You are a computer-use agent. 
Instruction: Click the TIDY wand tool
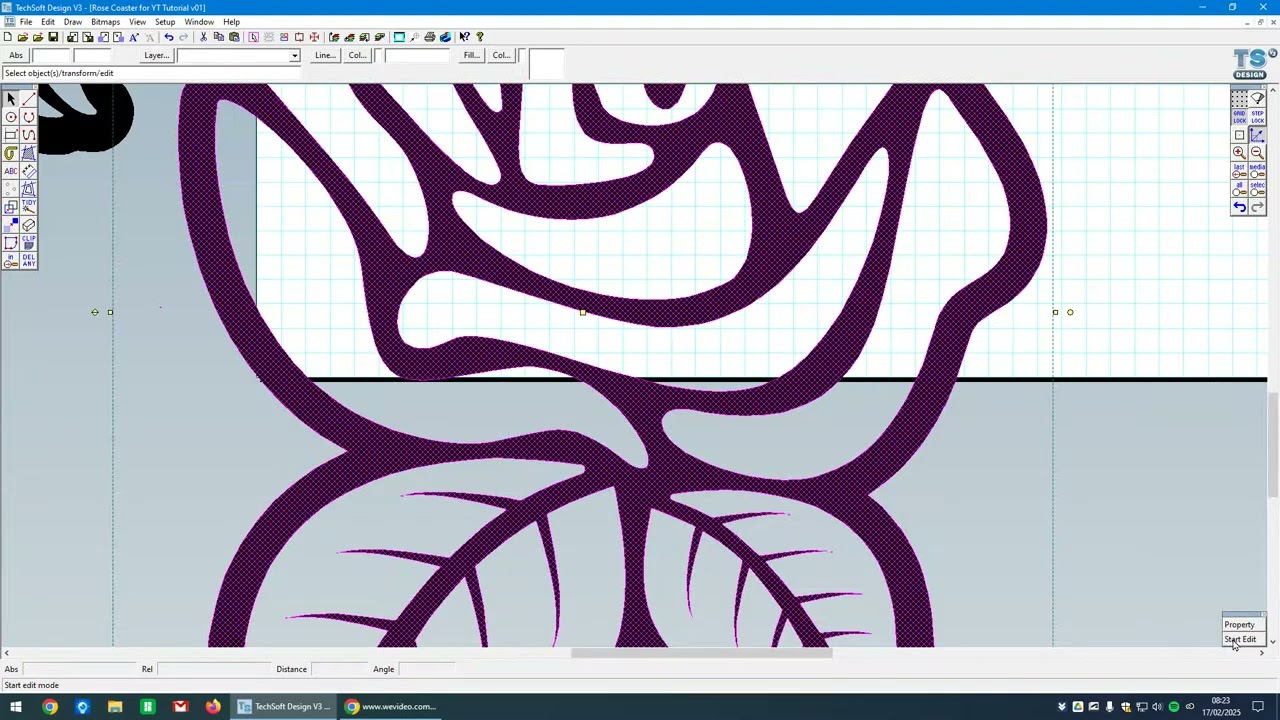point(29,207)
